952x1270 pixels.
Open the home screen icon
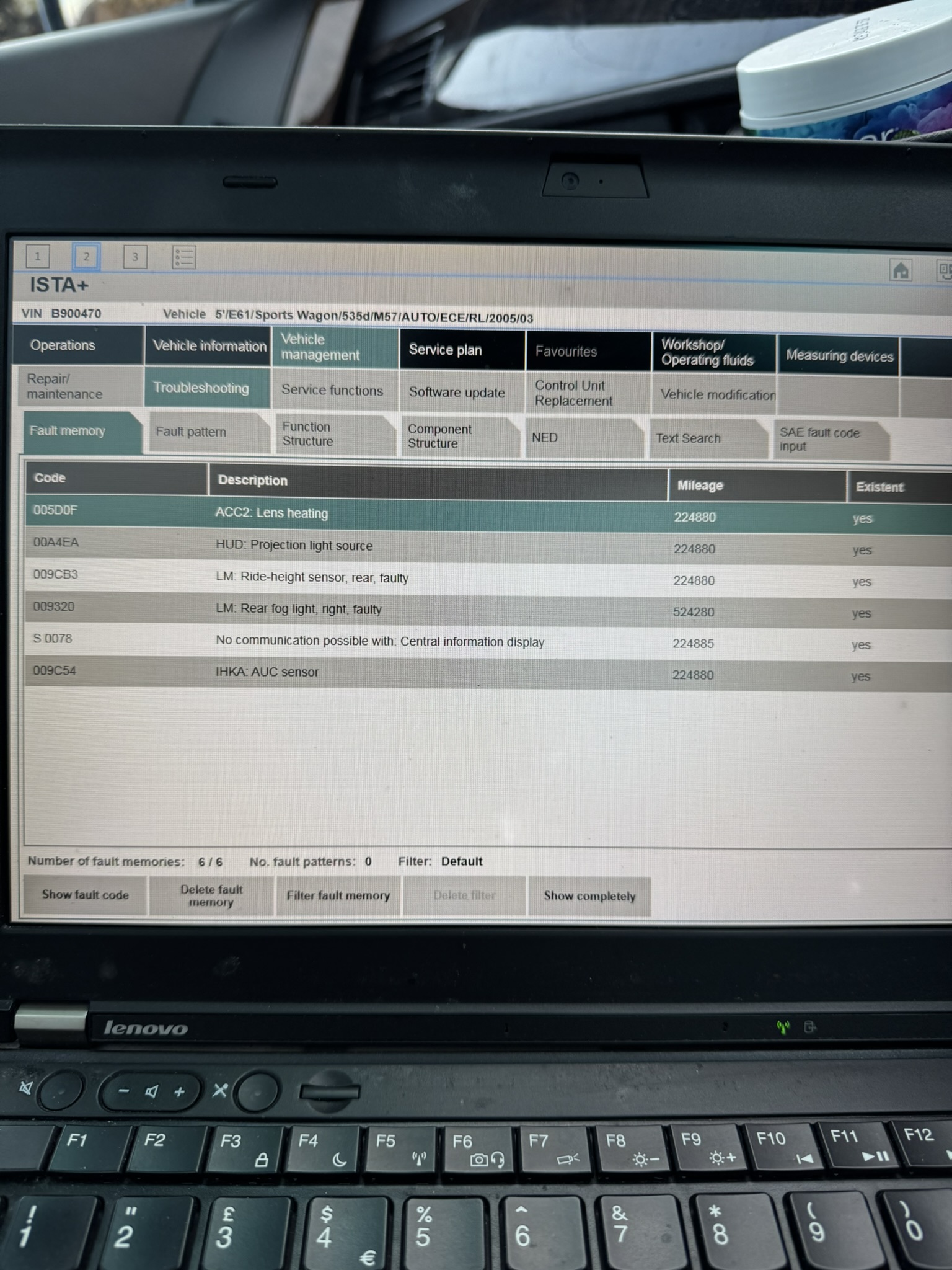901,270
